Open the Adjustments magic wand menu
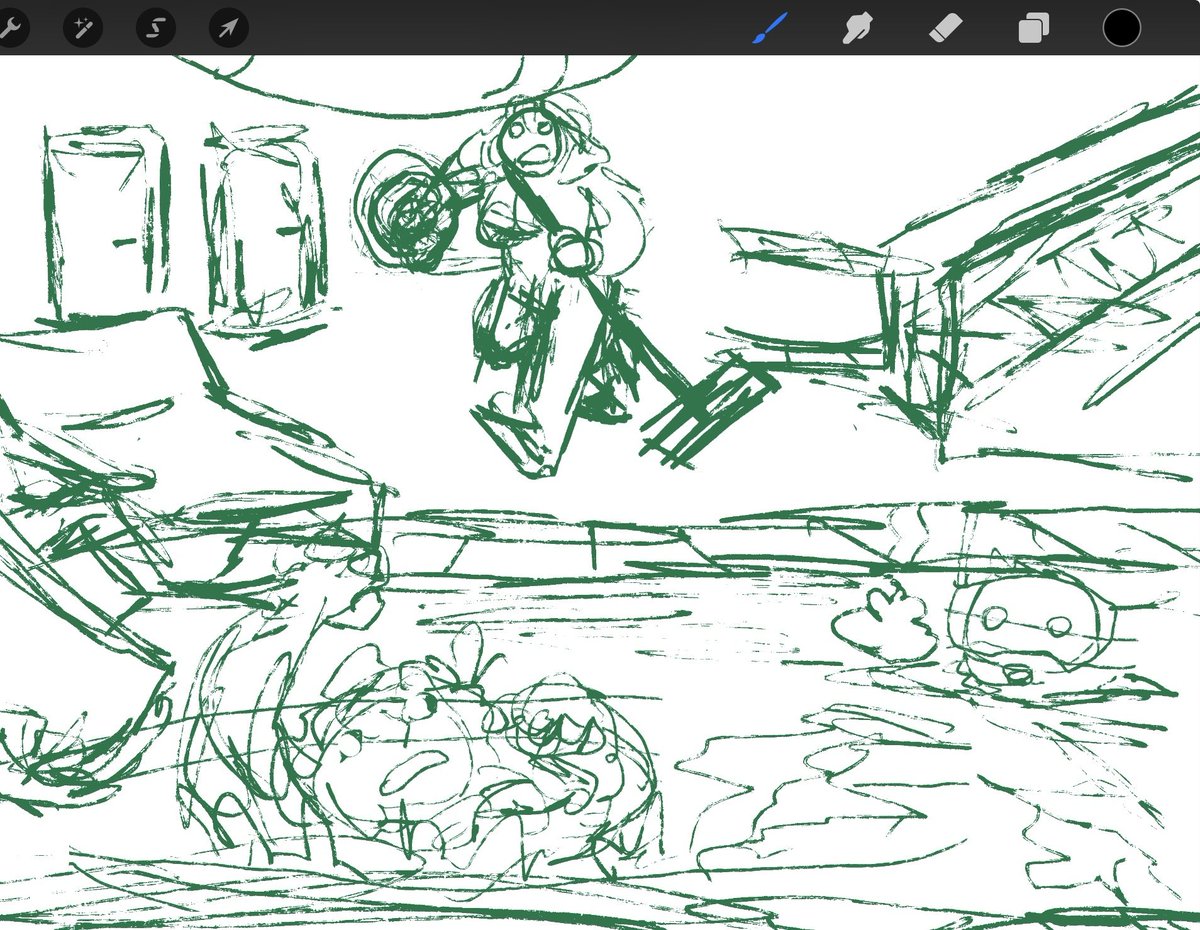This screenshot has width=1200, height=930. [x=83, y=27]
